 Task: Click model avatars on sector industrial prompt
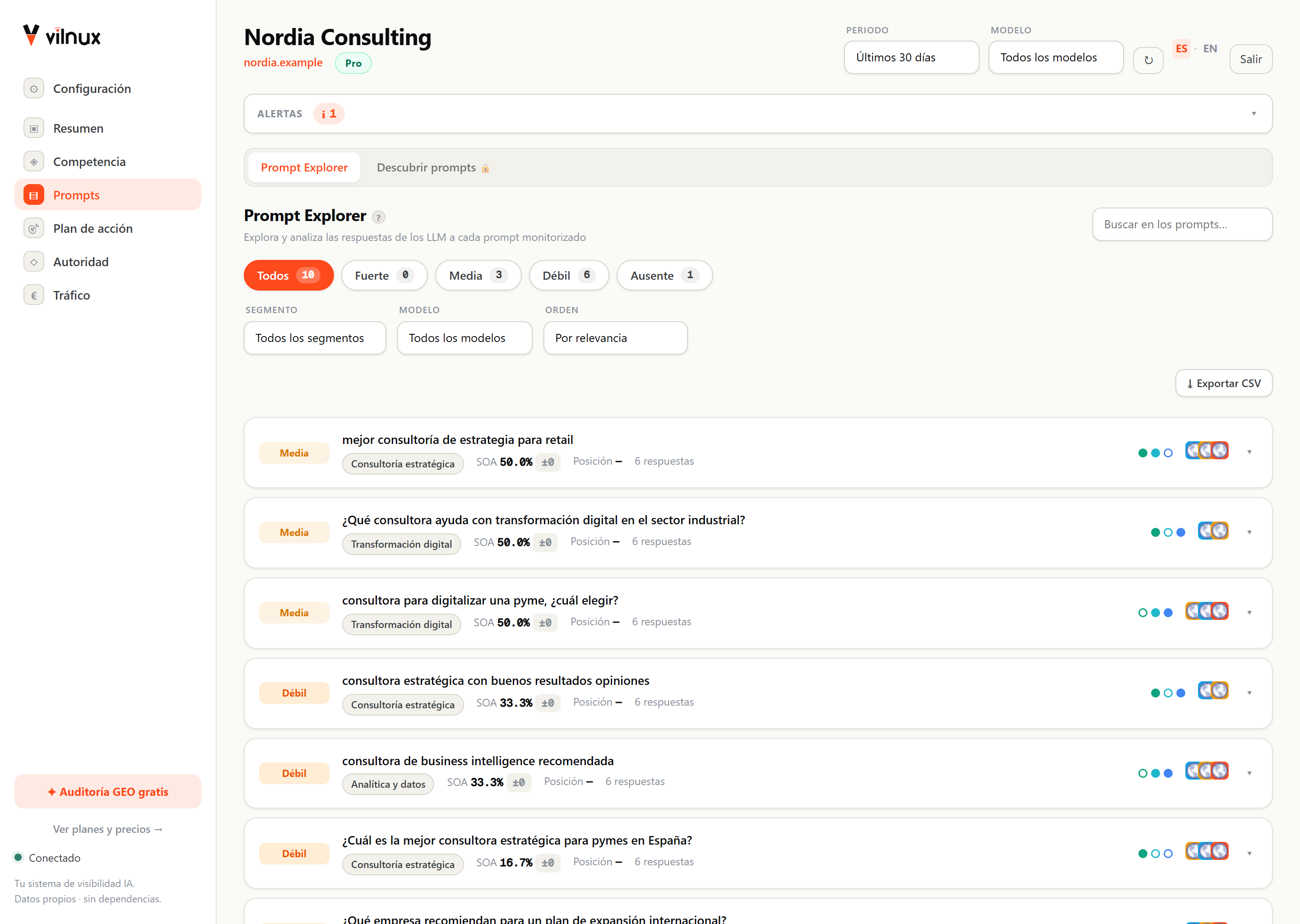pos(1213,531)
